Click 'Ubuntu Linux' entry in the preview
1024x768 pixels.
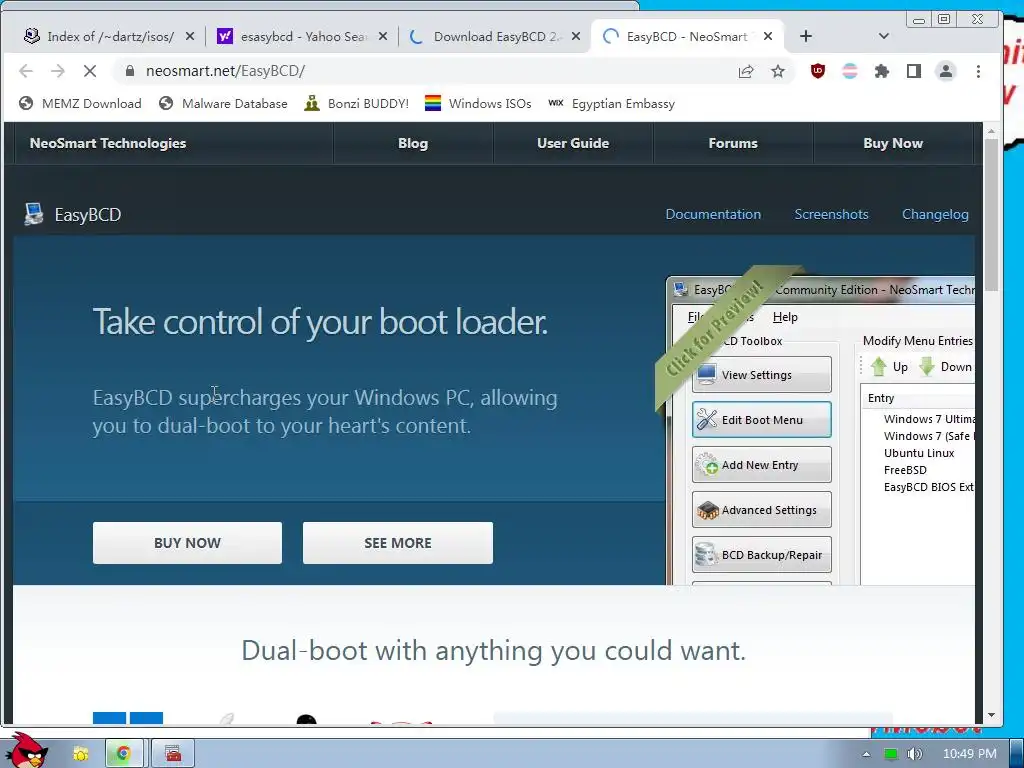coord(919,453)
